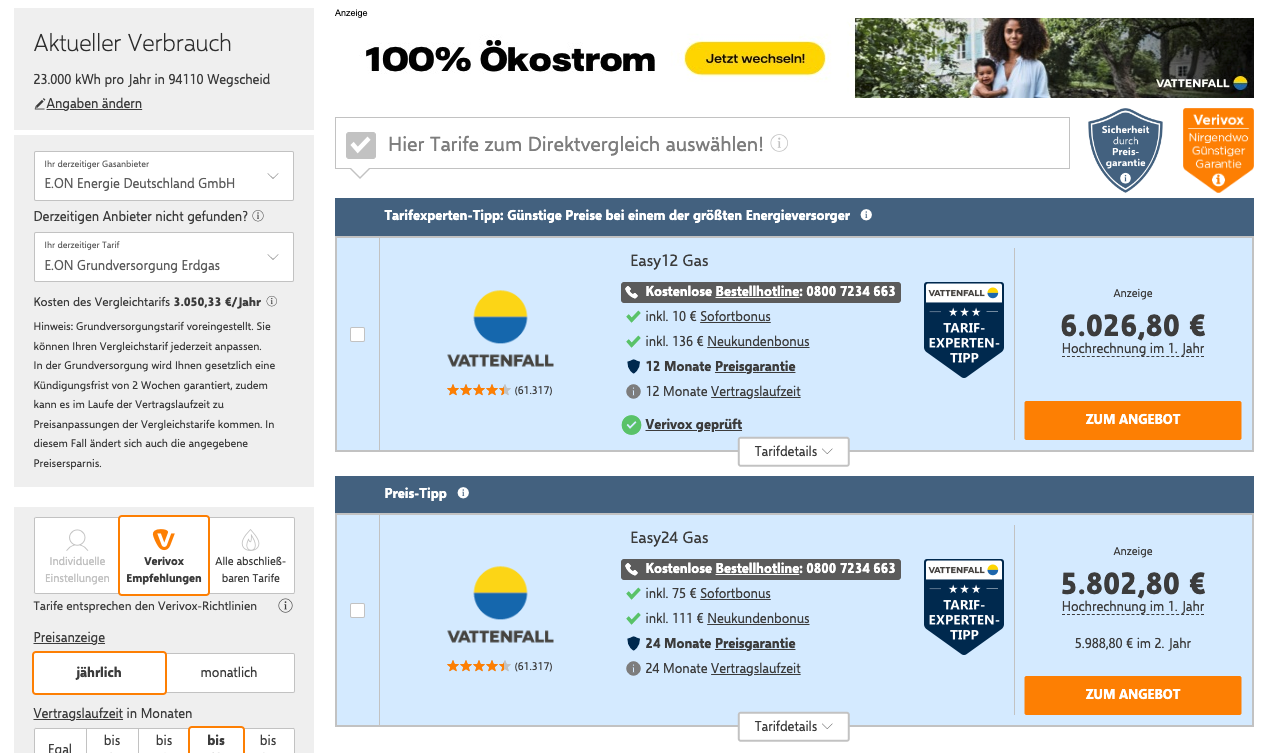Click info icon next to Verivox-Richtlinien text
Image resolution: width=1269 pixels, height=753 pixels.
[x=285, y=606]
